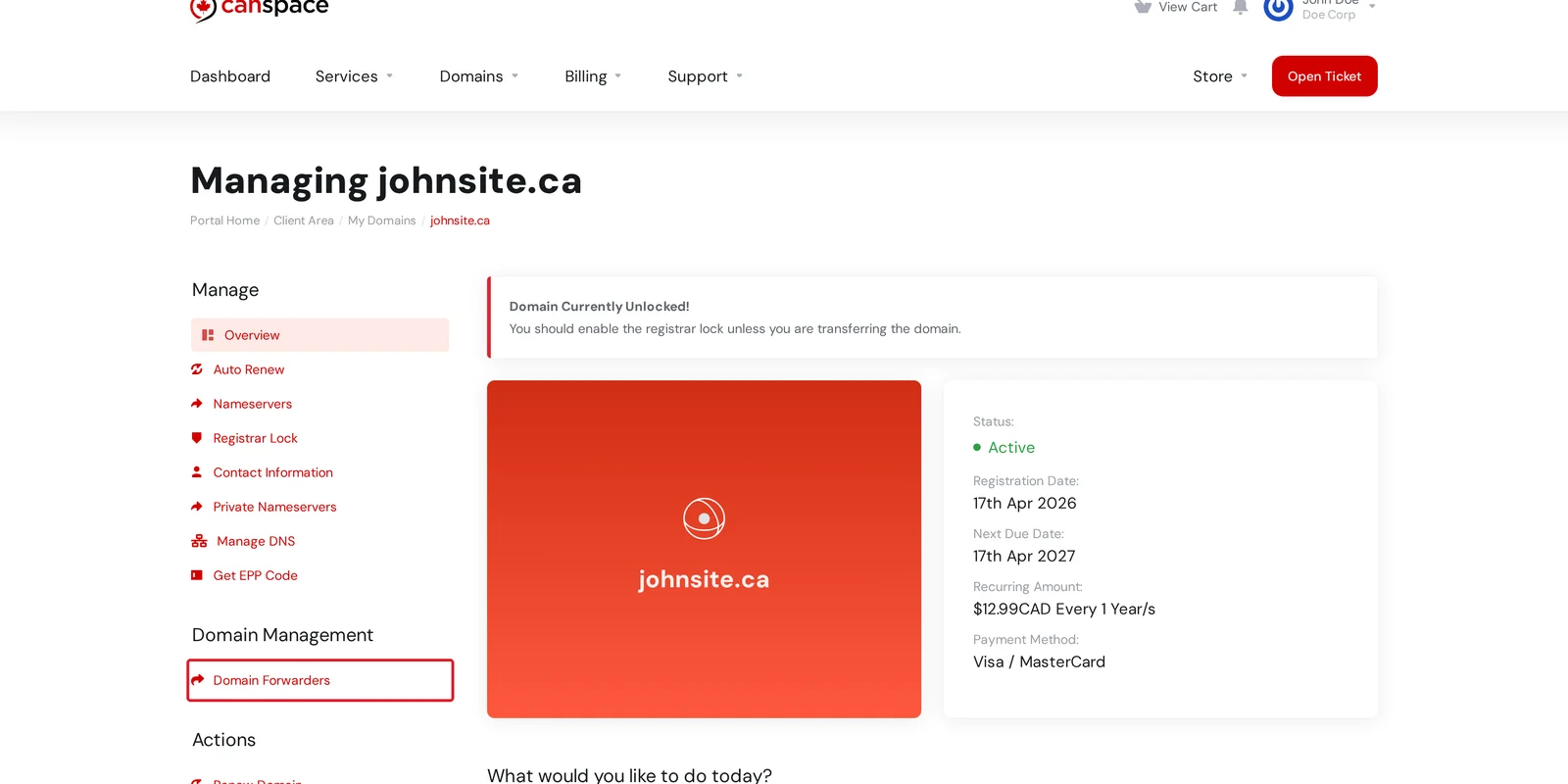Expand the Support dropdown
Screen dimensions: 1568x784
(706, 76)
